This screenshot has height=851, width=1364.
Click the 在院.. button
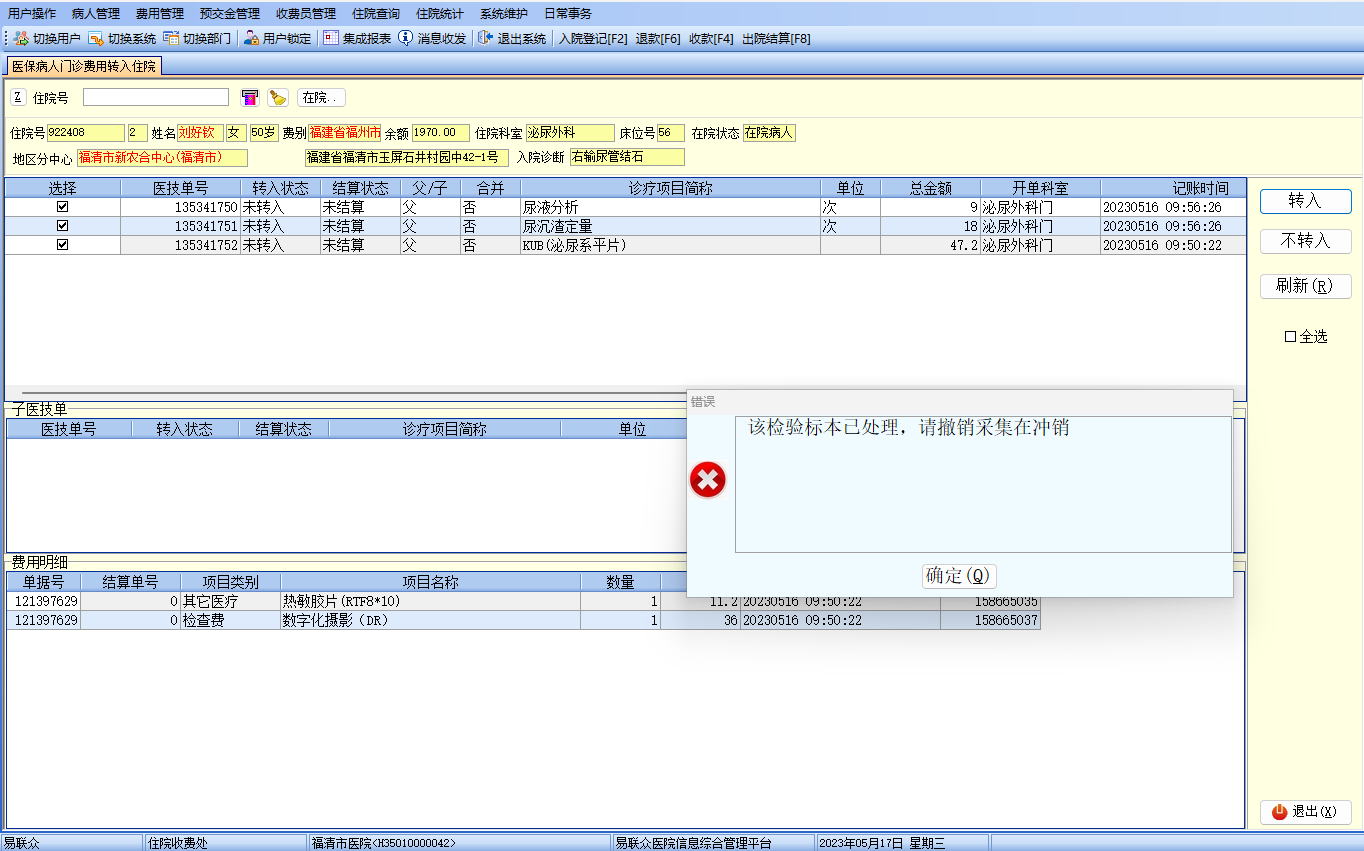coord(321,98)
